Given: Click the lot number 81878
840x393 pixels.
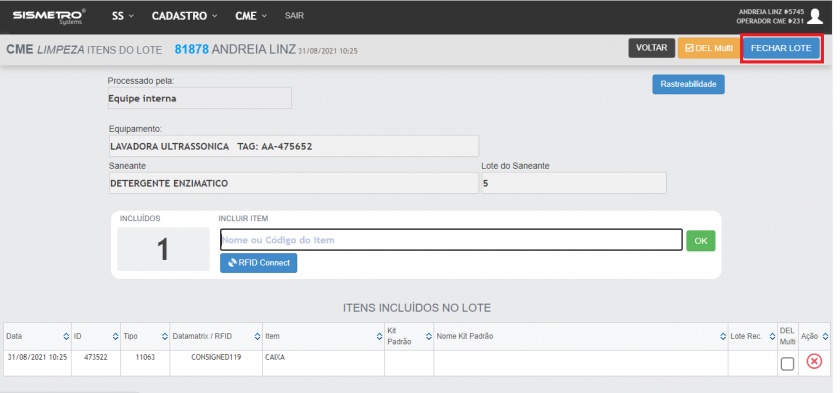Looking at the screenshot, I should click(191, 49).
